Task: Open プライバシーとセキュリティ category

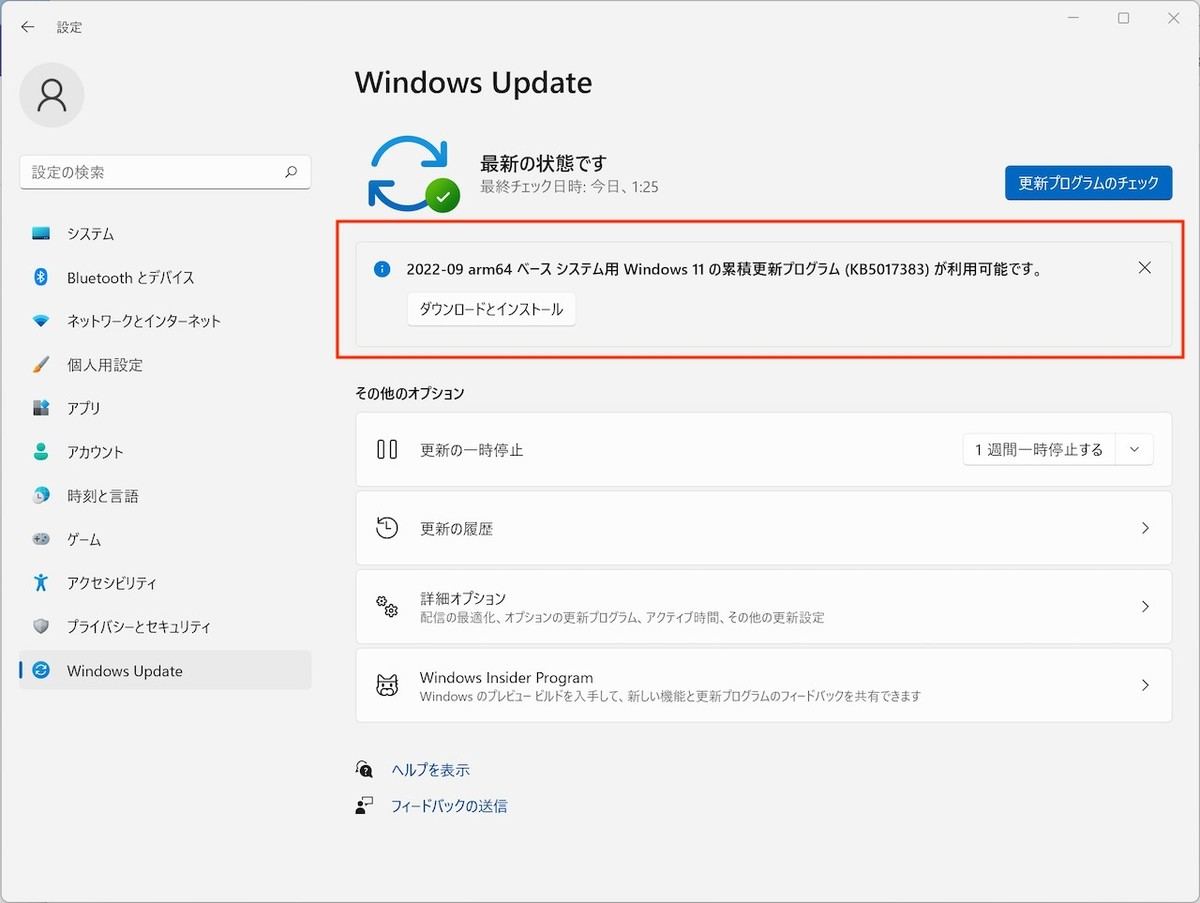Action: pyautogui.click(x=165, y=627)
